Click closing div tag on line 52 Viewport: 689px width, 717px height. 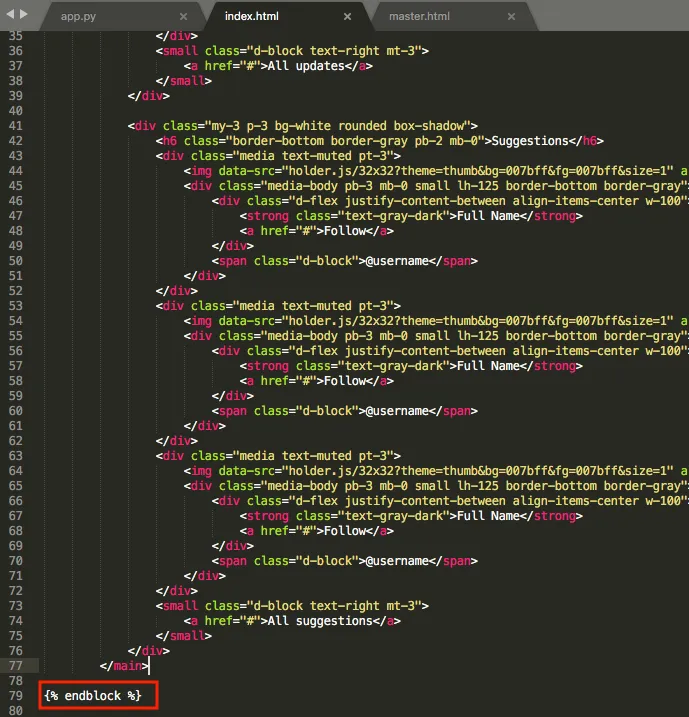(176, 291)
